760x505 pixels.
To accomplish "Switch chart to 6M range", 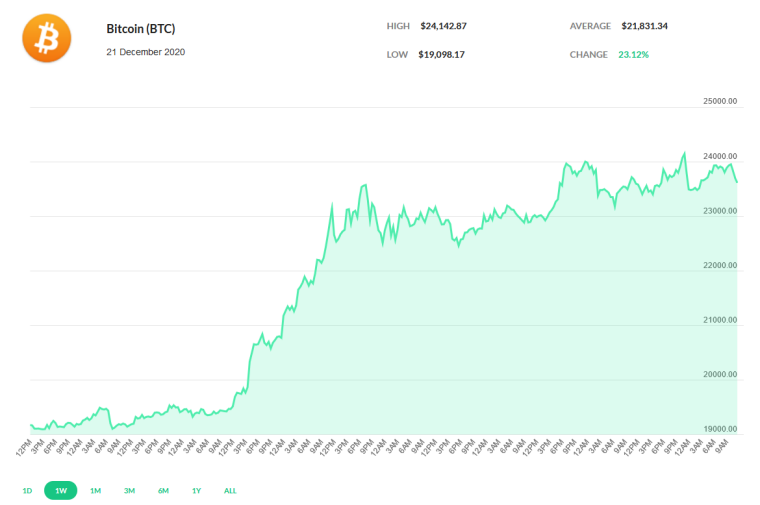I will point(163,490).
